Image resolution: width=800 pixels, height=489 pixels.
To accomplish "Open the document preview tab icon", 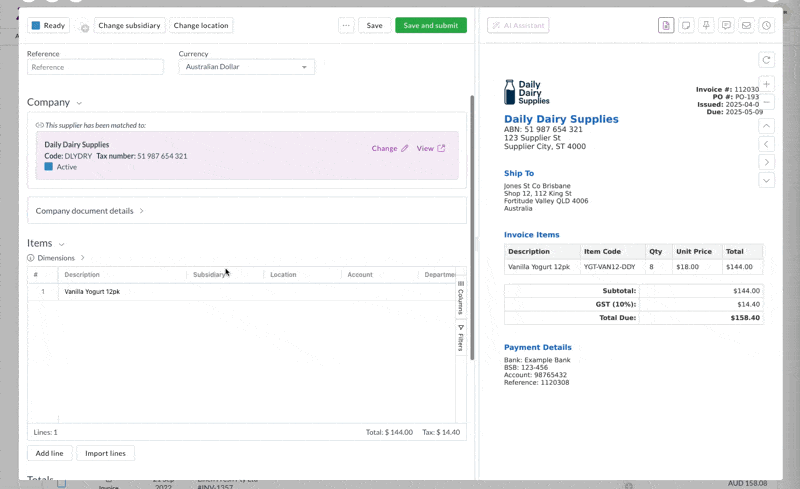I will [x=666, y=26].
